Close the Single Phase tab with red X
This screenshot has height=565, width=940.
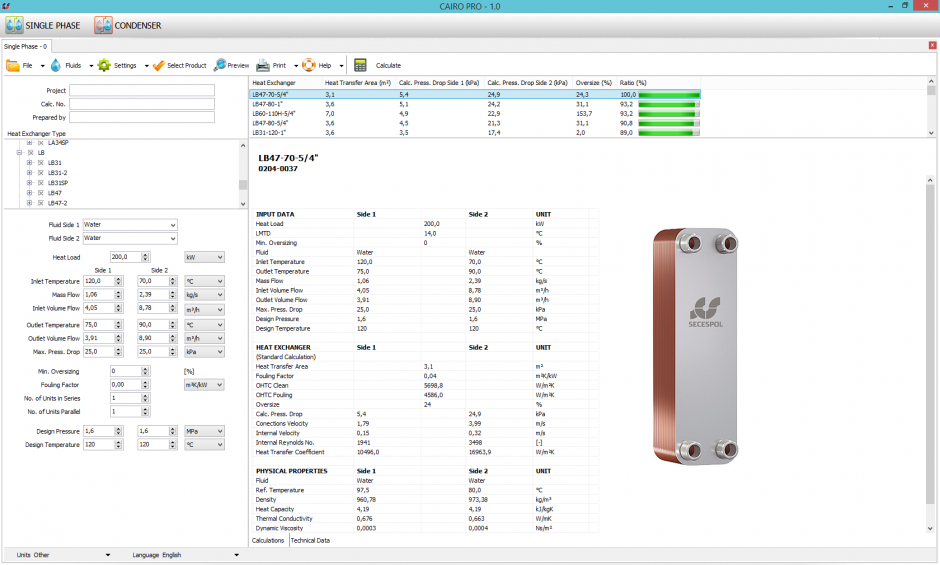click(x=932, y=46)
